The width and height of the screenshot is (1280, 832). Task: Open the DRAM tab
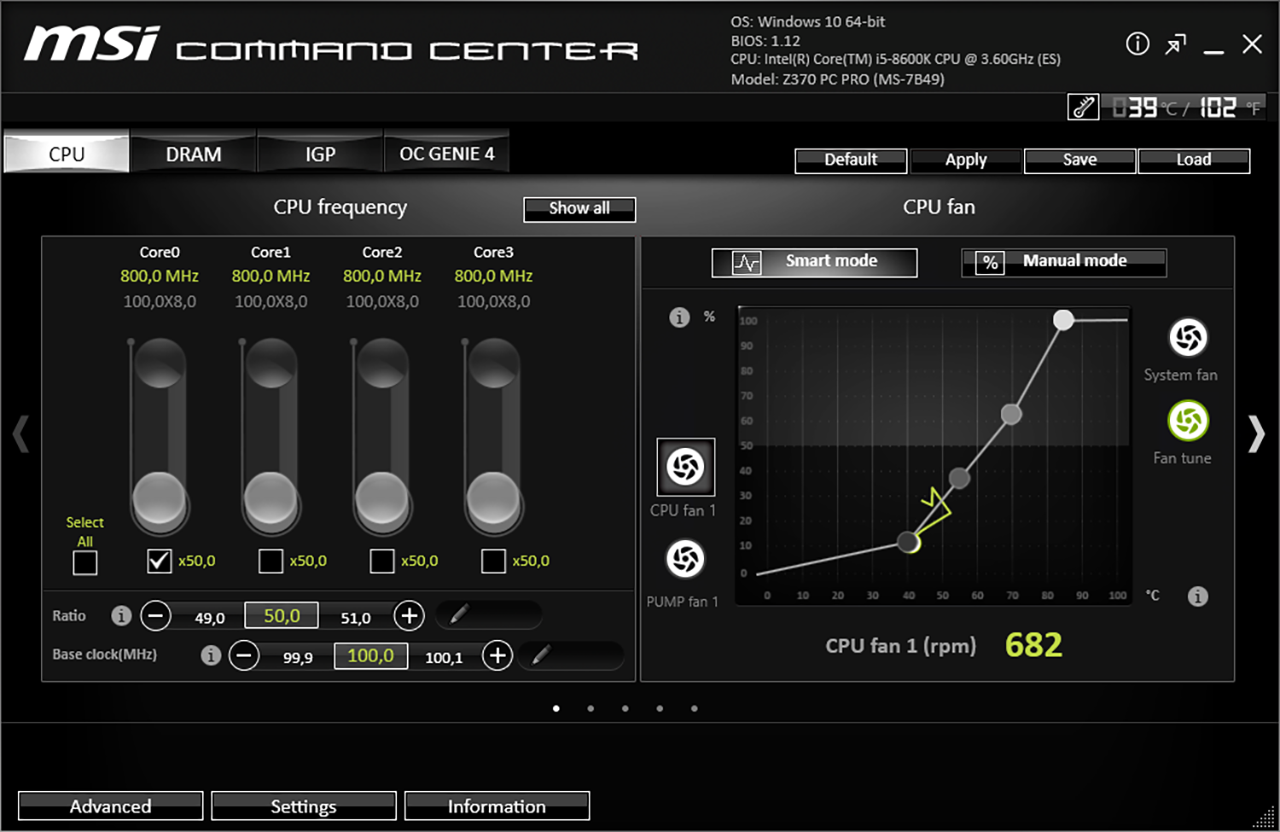pos(193,154)
